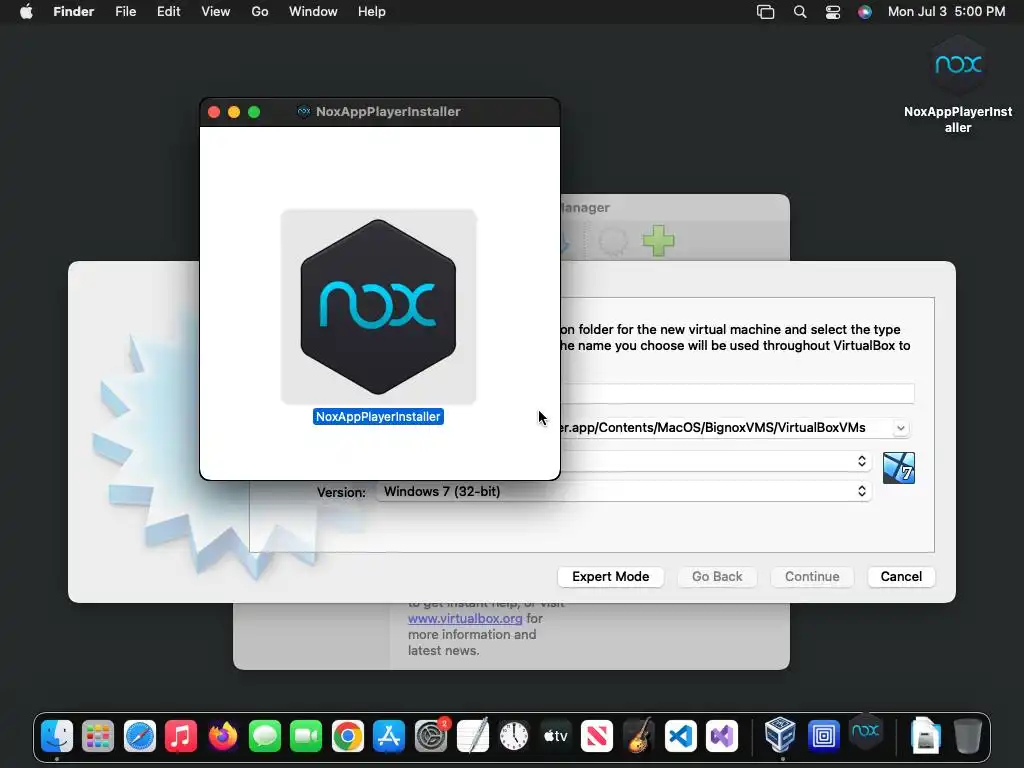Open Clock app from the Dock

514,737
